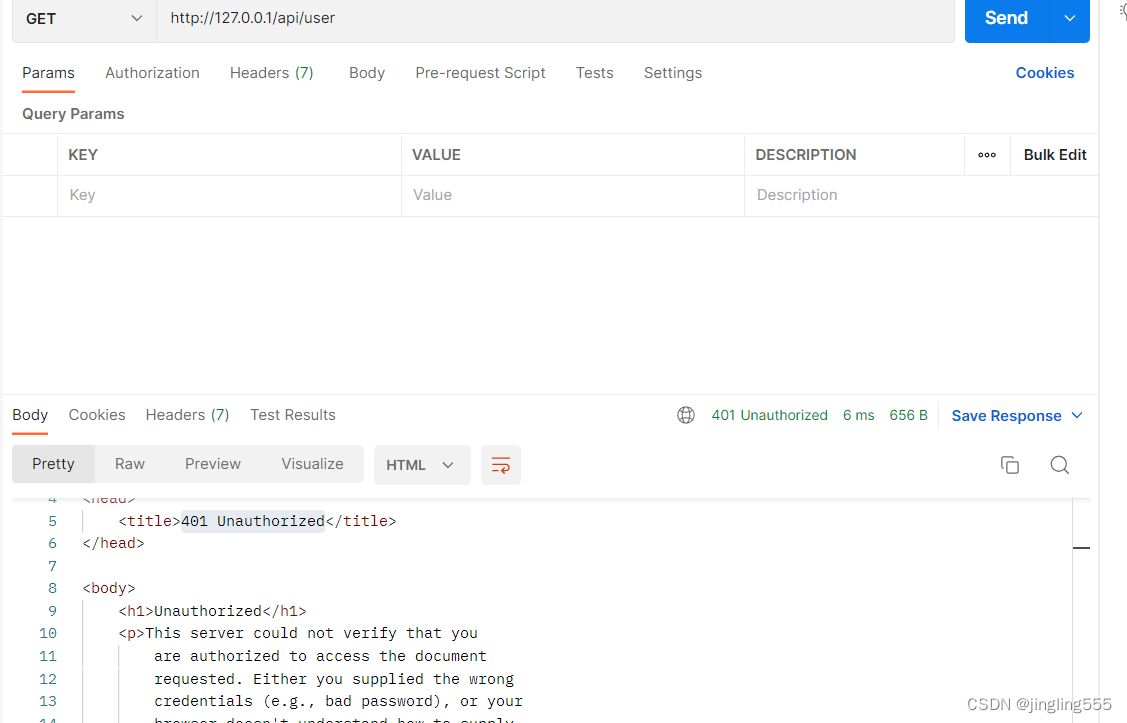Viewport: 1127px width, 723px height.
Task: Toggle line wrapping in response body
Action: click(x=500, y=464)
